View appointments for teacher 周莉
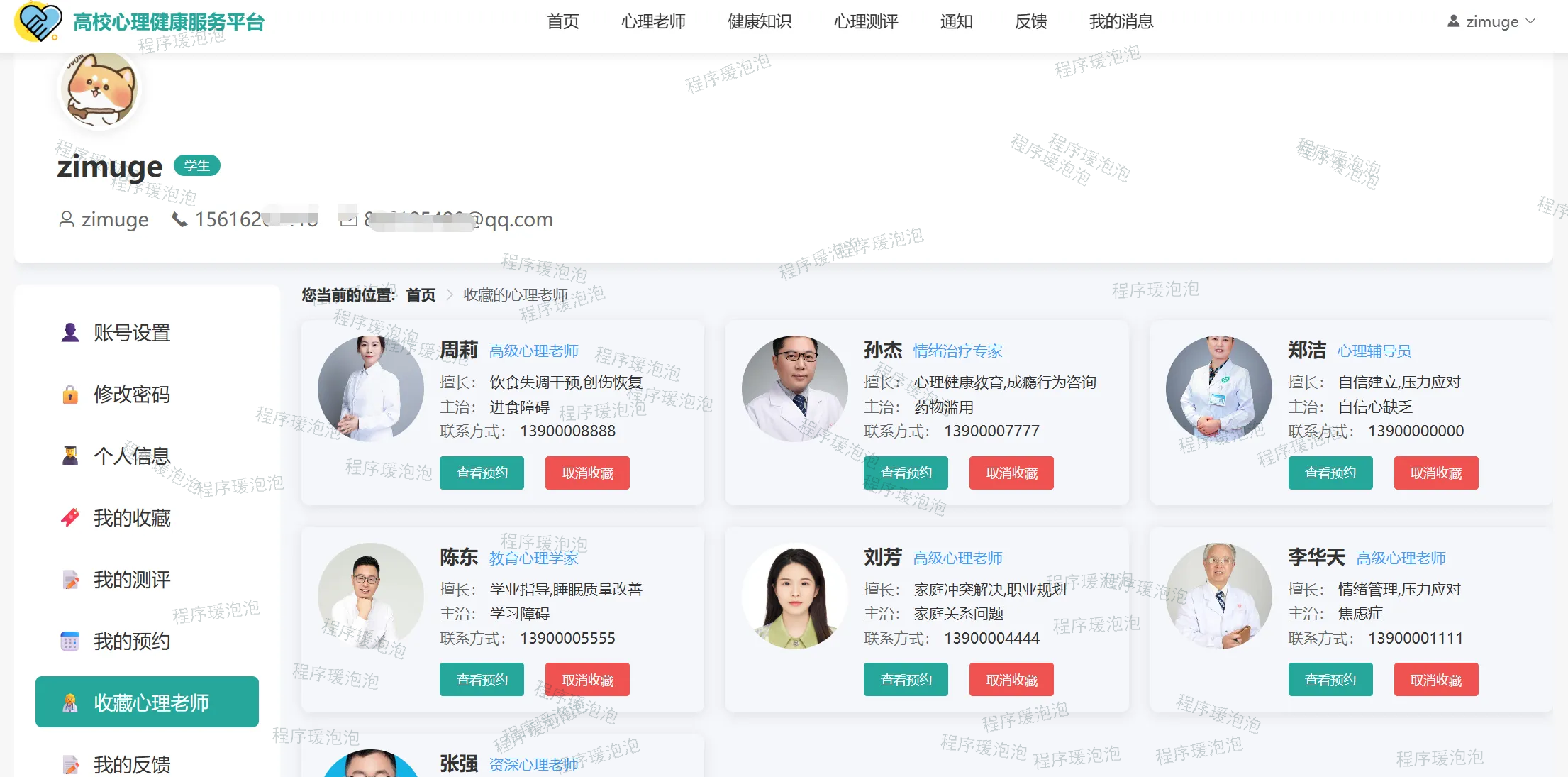The height and width of the screenshot is (777, 1568). [x=482, y=473]
